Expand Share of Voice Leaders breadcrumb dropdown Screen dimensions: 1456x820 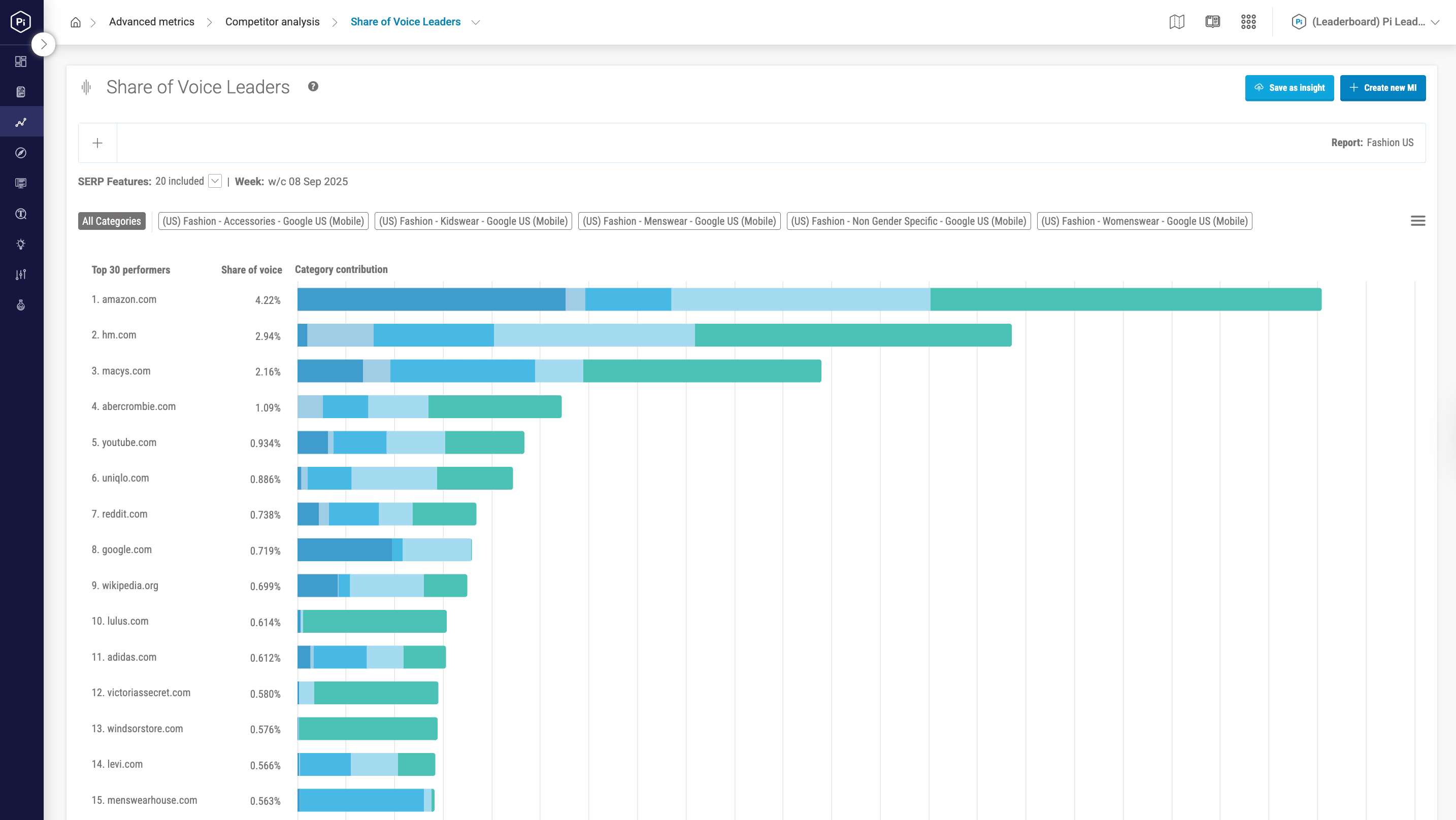[x=475, y=22]
